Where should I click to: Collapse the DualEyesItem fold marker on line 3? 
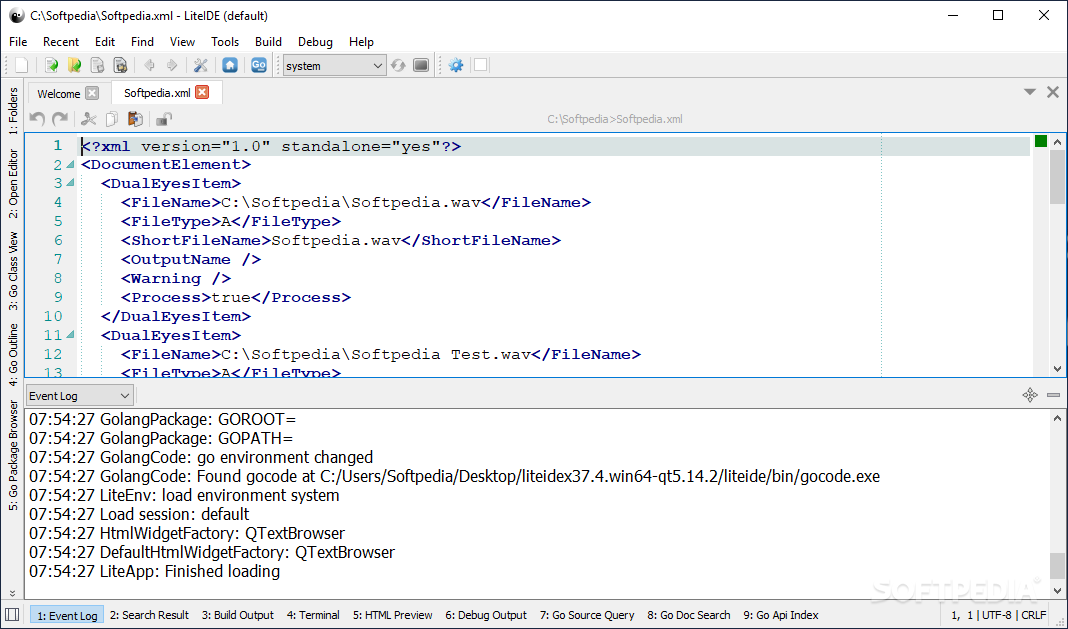point(70,183)
